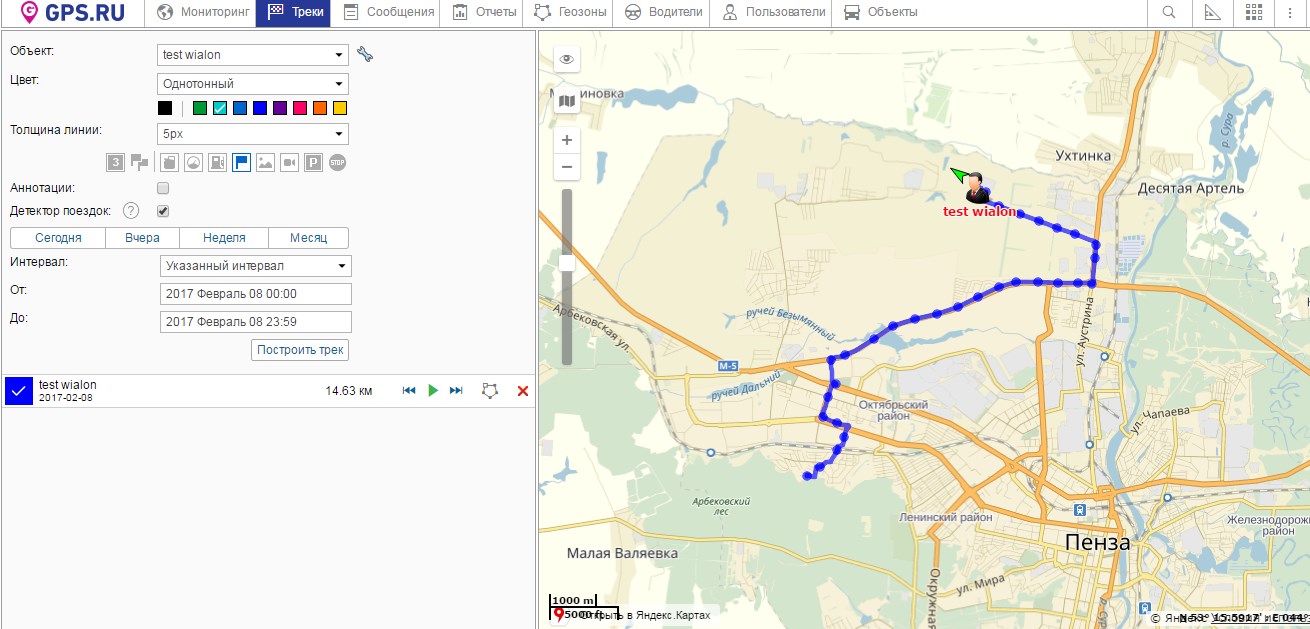This screenshot has height=629, width=1310.
Task: Open the Отчеты tab
Action: (485, 13)
